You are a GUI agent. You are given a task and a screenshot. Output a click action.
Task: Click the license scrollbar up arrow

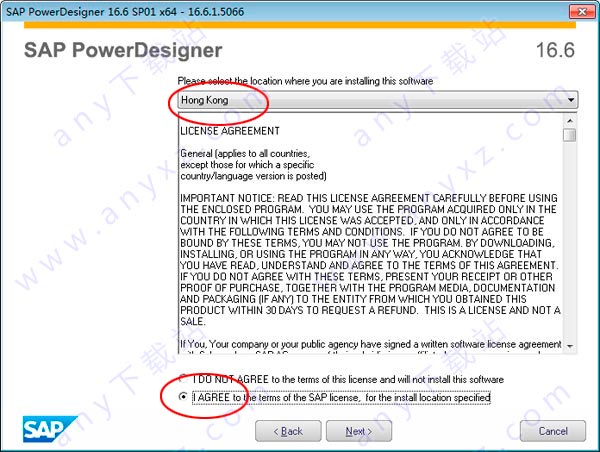click(x=570, y=121)
